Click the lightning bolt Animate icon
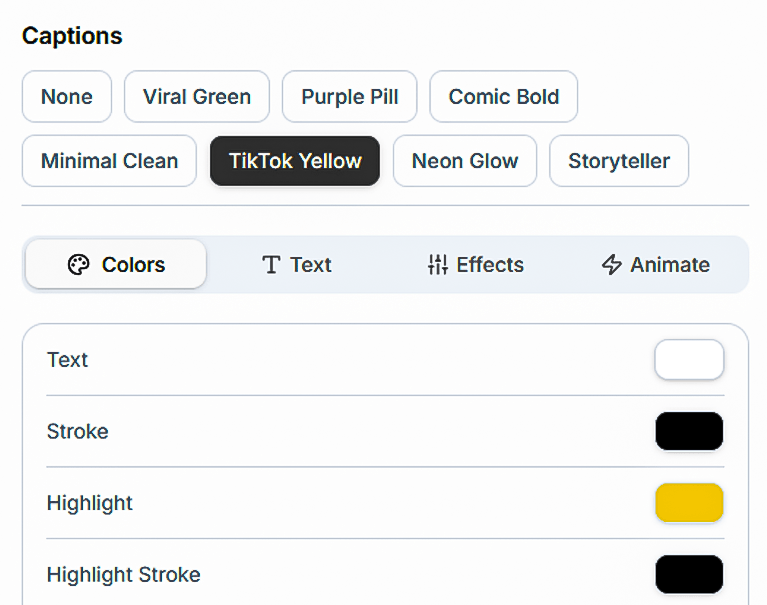This screenshot has height=605, width=767. tap(611, 265)
